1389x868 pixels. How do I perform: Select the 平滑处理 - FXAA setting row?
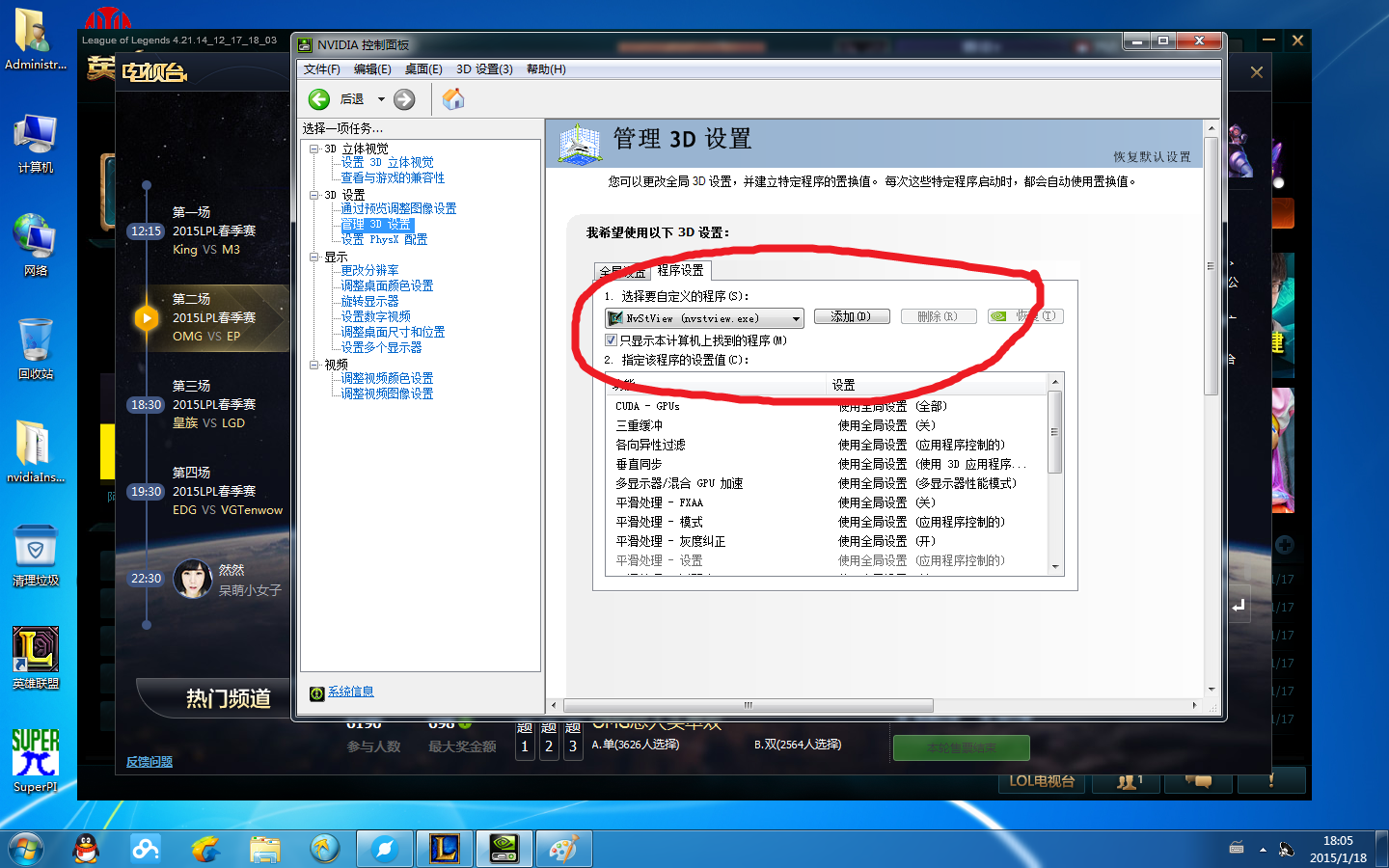[828, 502]
